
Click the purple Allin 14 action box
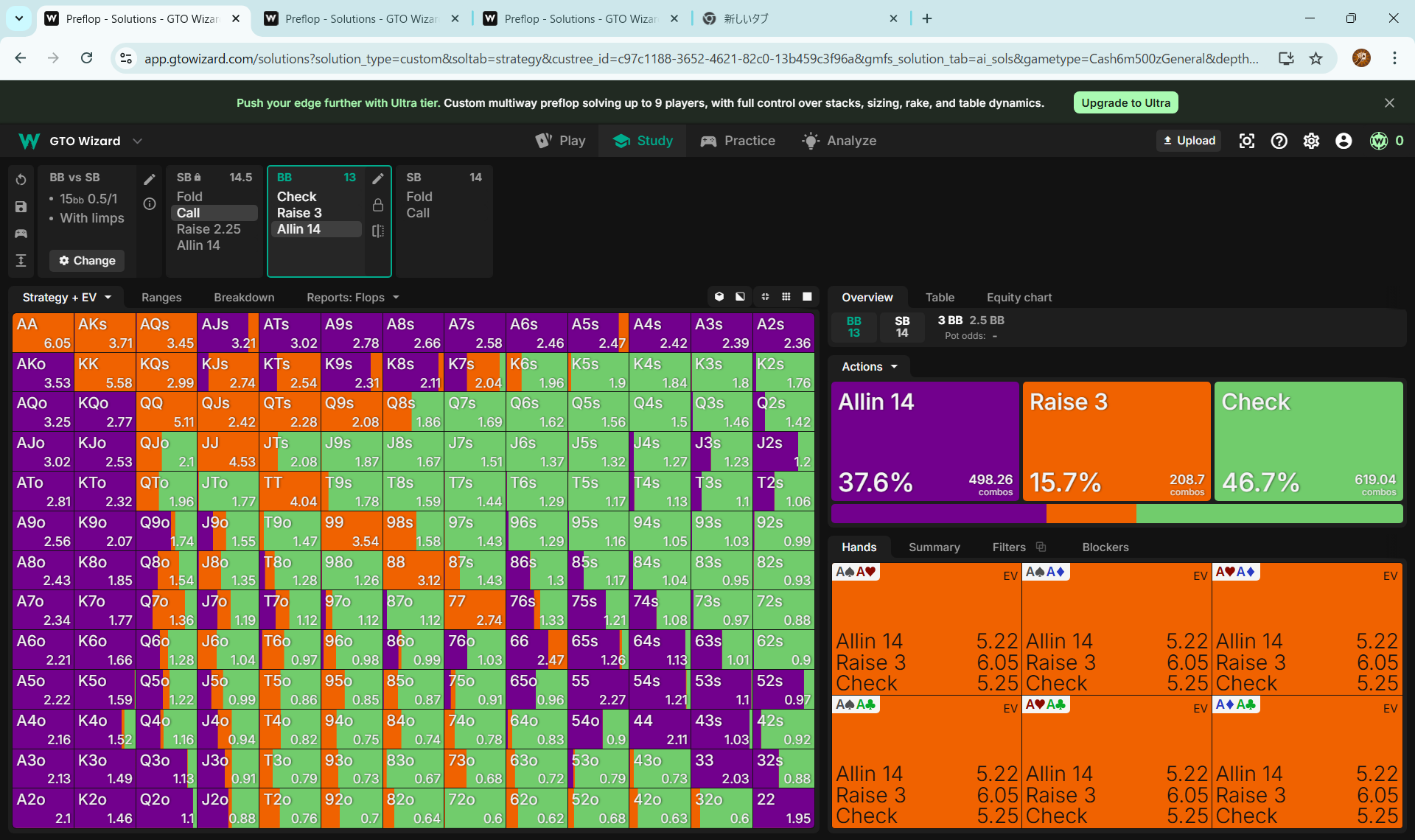pos(925,441)
